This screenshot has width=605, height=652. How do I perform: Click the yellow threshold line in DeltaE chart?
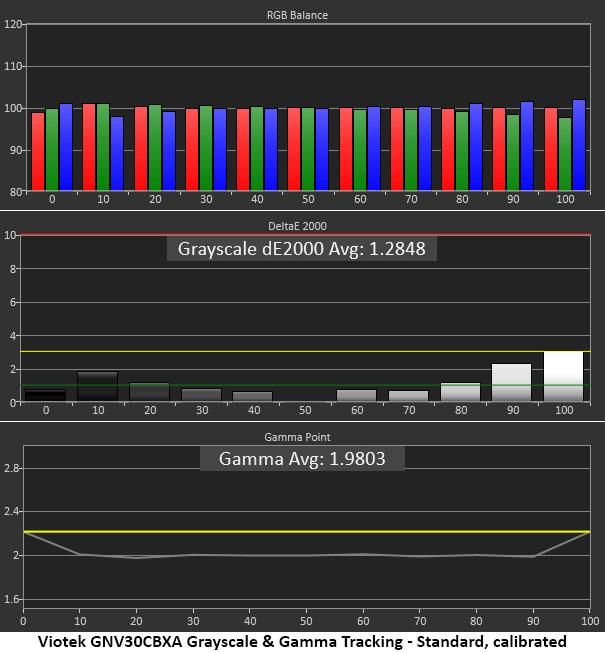pyautogui.click(x=305, y=351)
